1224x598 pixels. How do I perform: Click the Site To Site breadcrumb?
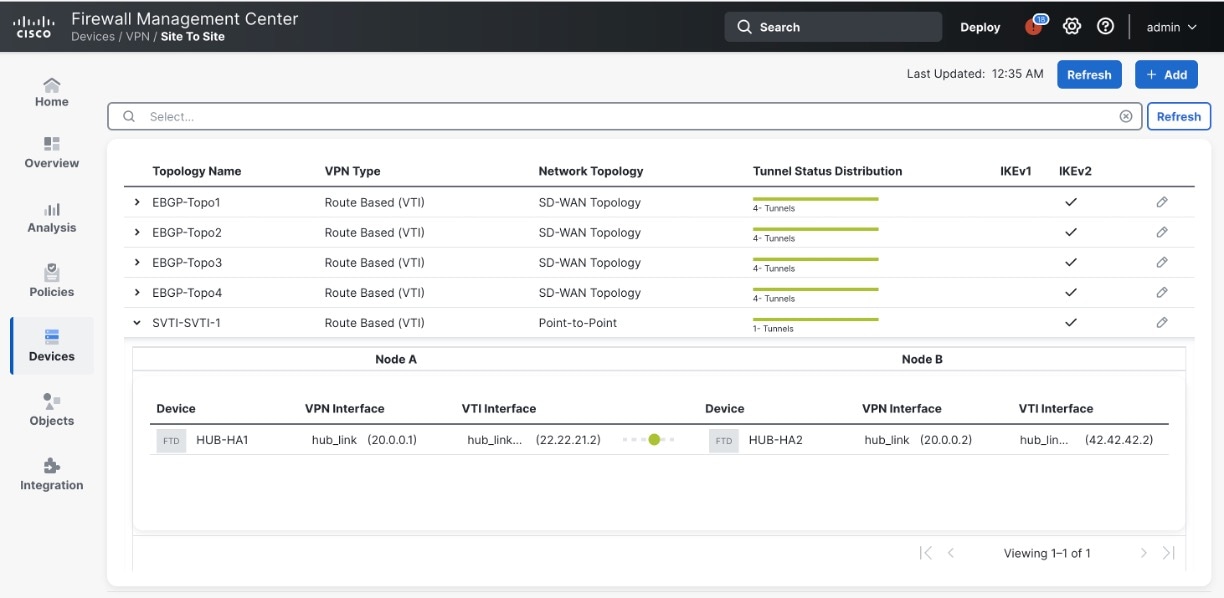pyautogui.click(x=192, y=36)
